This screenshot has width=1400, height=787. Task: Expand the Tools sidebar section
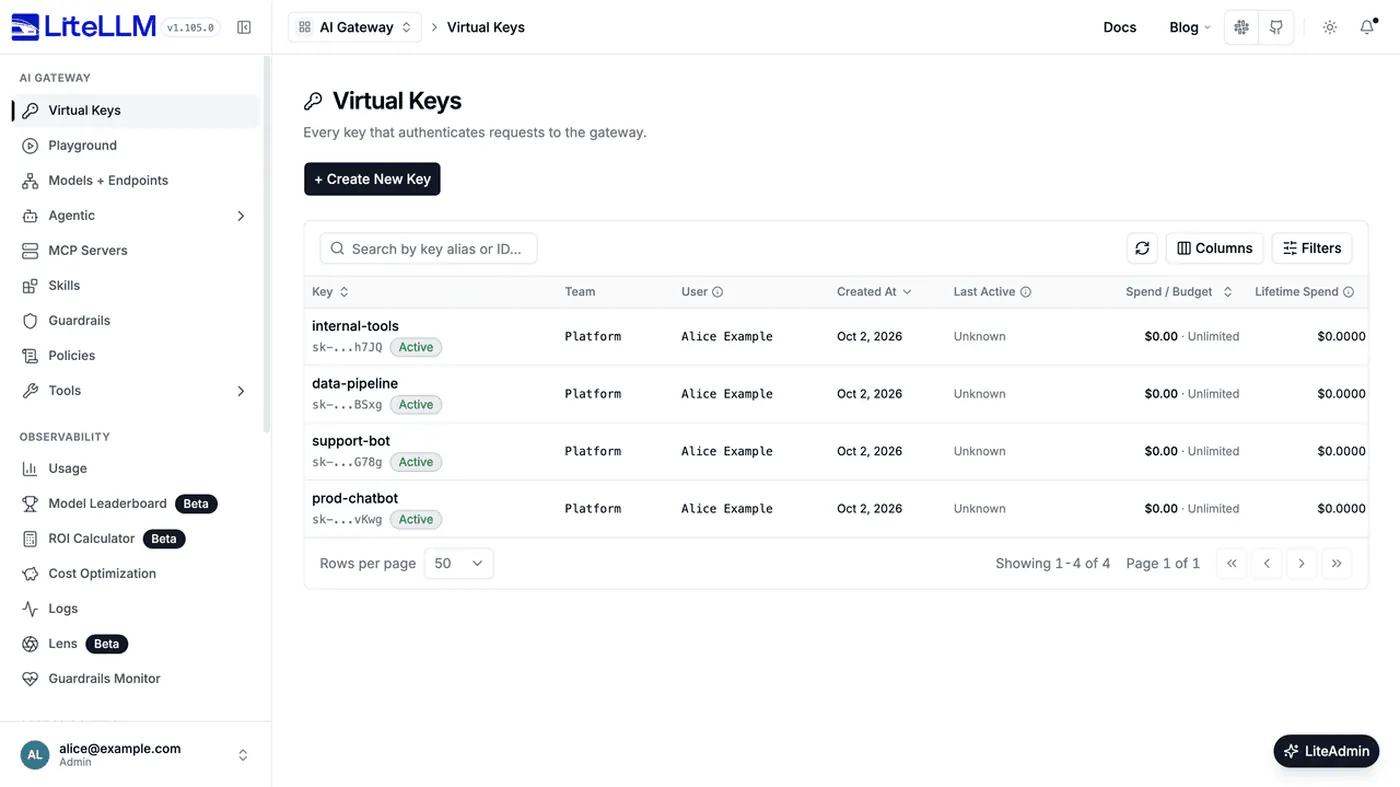coord(135,390)
